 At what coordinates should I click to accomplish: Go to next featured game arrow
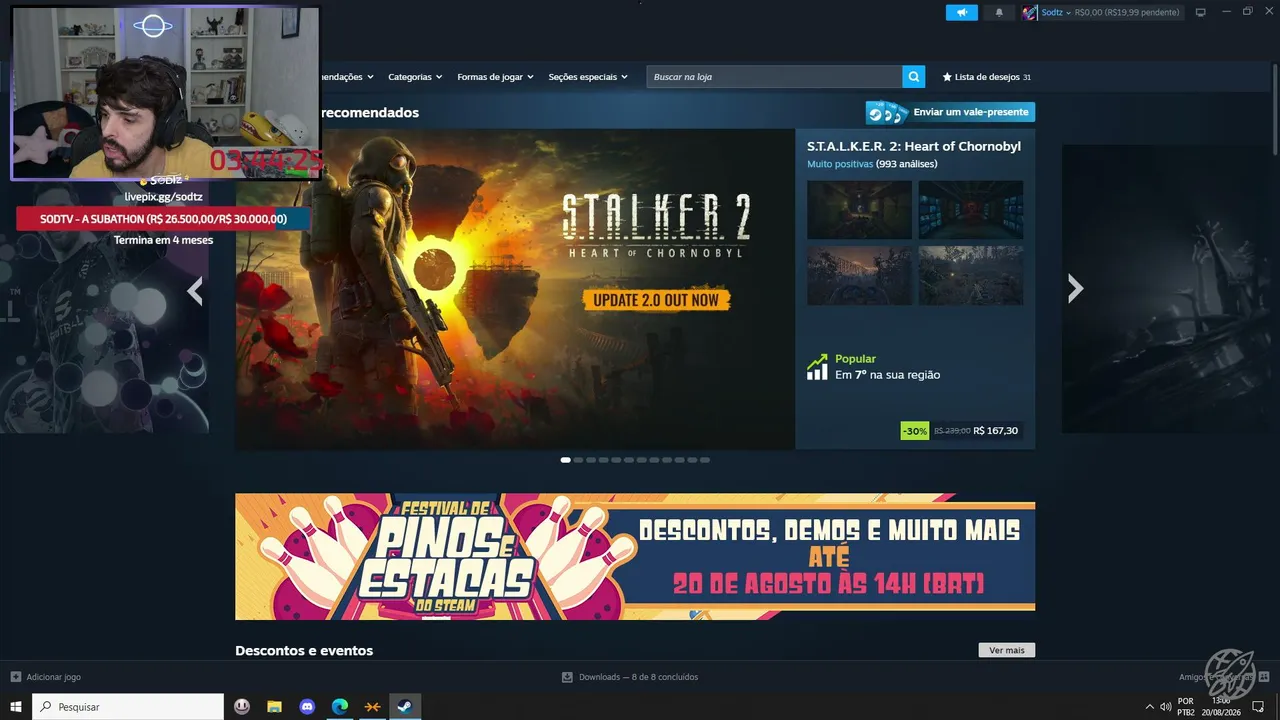pyautogui.click(x=1075, y=289)
